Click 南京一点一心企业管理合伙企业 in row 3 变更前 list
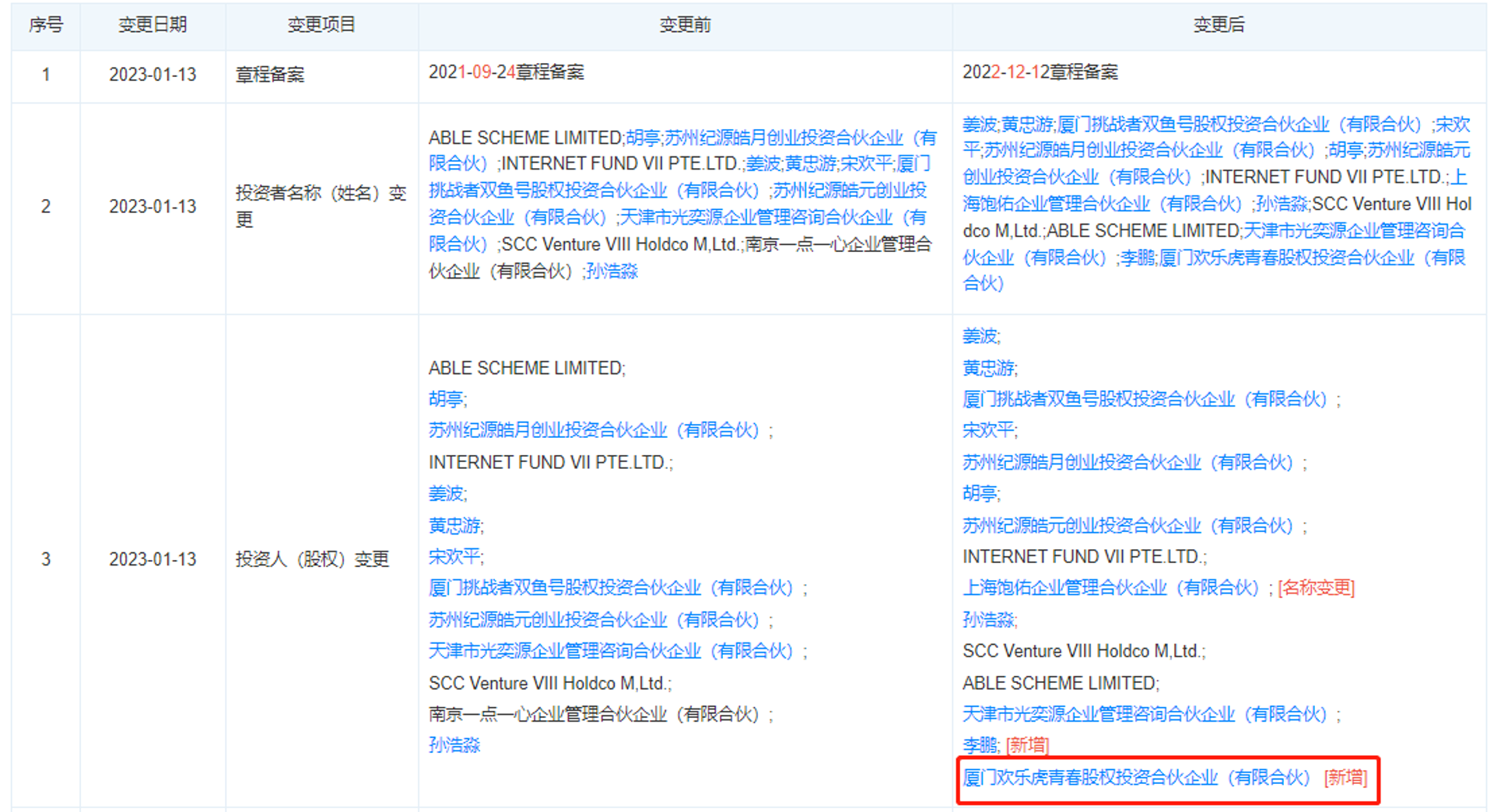Screen dimensions: 1494x812 click(594, 714)
